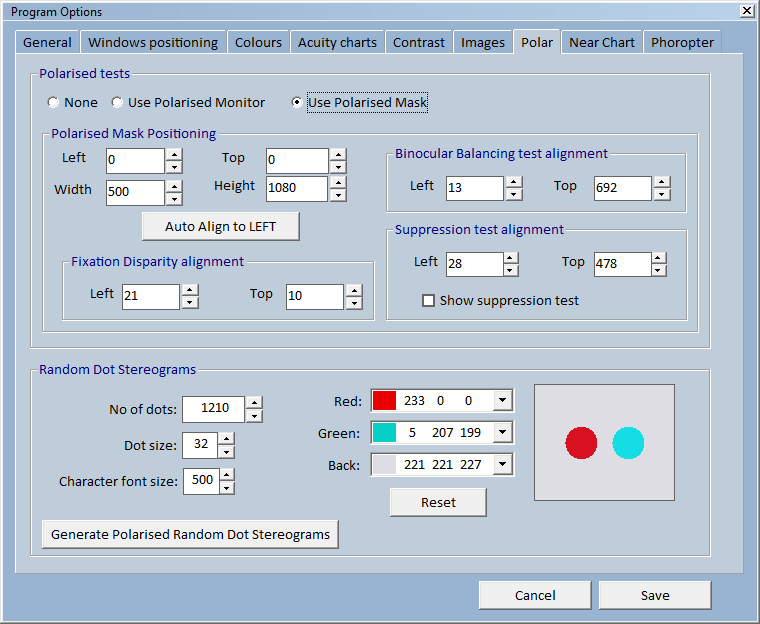
Task: Choose Use Polarised Monitor option
Action: [188, 102]
